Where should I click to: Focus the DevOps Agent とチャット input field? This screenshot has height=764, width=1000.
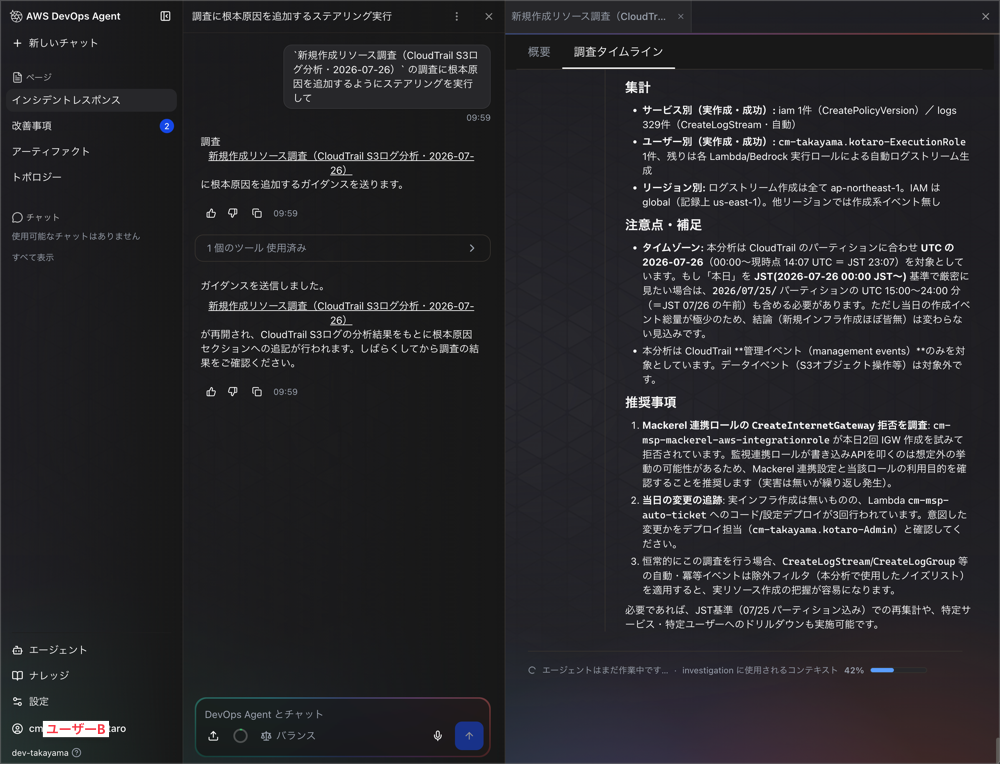click(x=342, y=714)
